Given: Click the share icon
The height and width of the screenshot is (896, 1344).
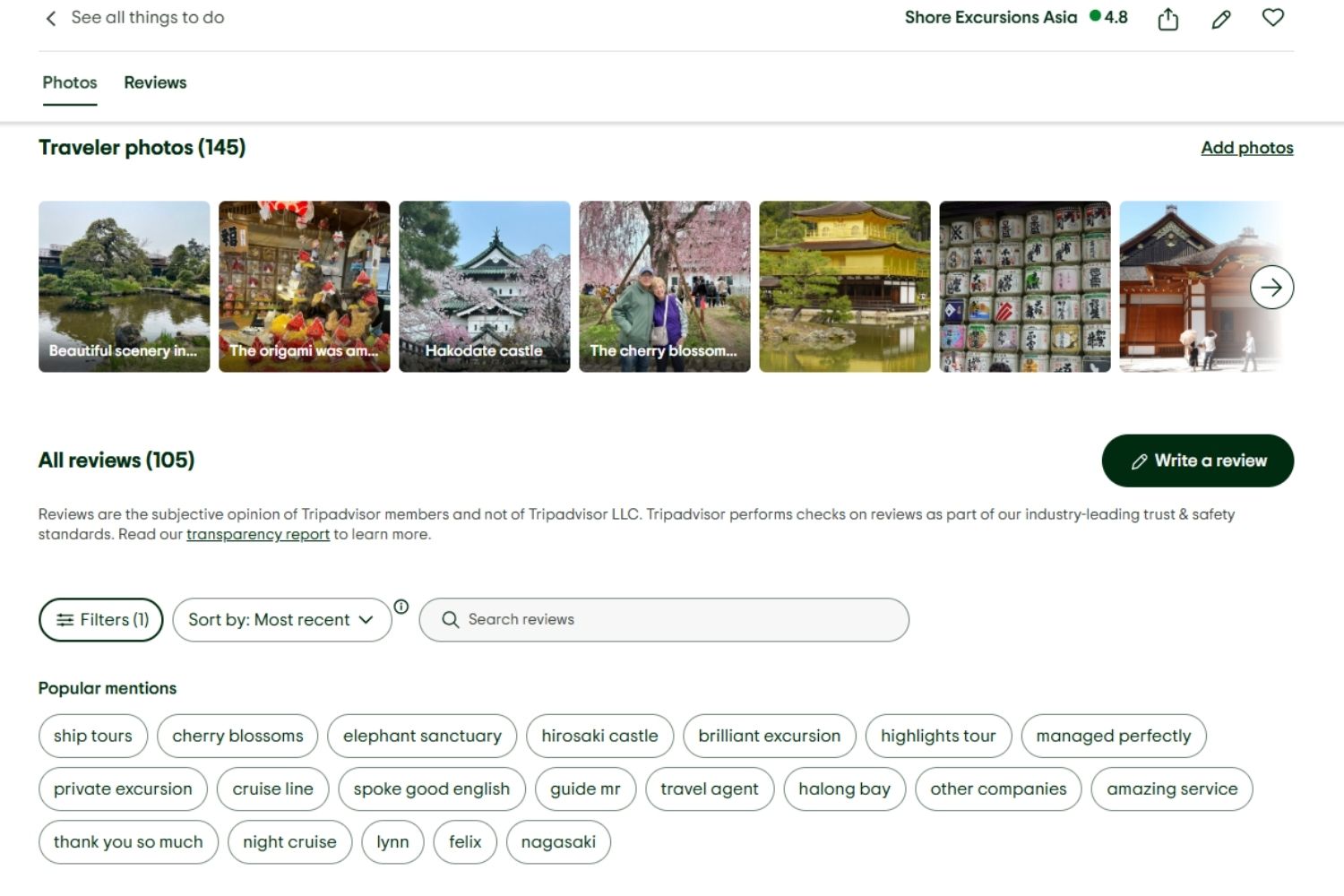Looking at the screenshot, I should 1167,17.
